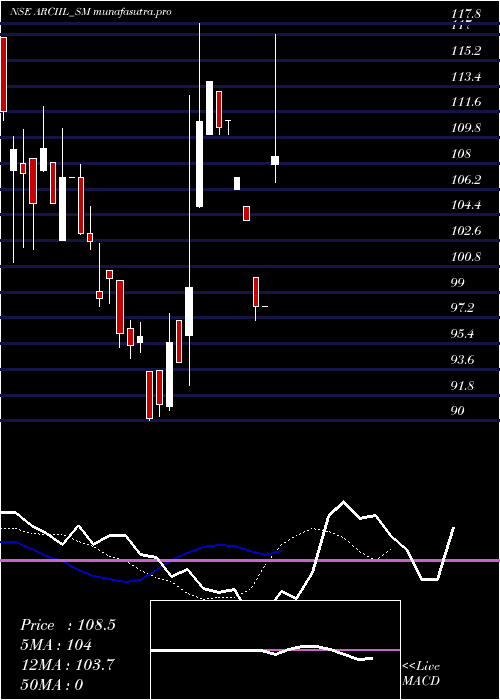Screen dimensions: 500x700
Task: Select the 95.4 price axis label
Action: point(464,334)
